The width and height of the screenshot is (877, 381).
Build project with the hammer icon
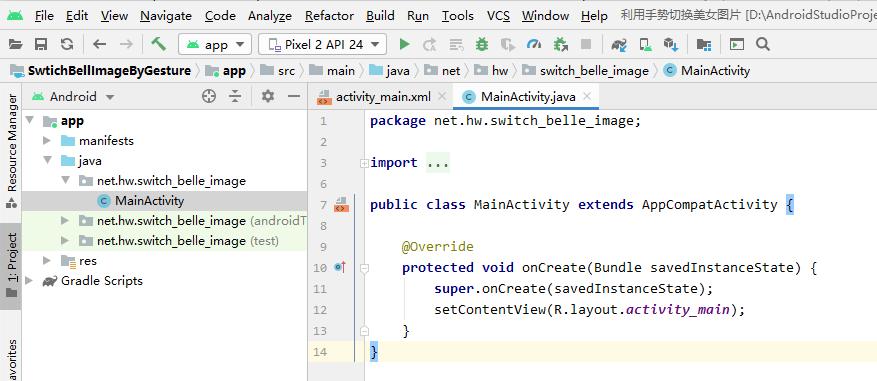click(158, 44)
